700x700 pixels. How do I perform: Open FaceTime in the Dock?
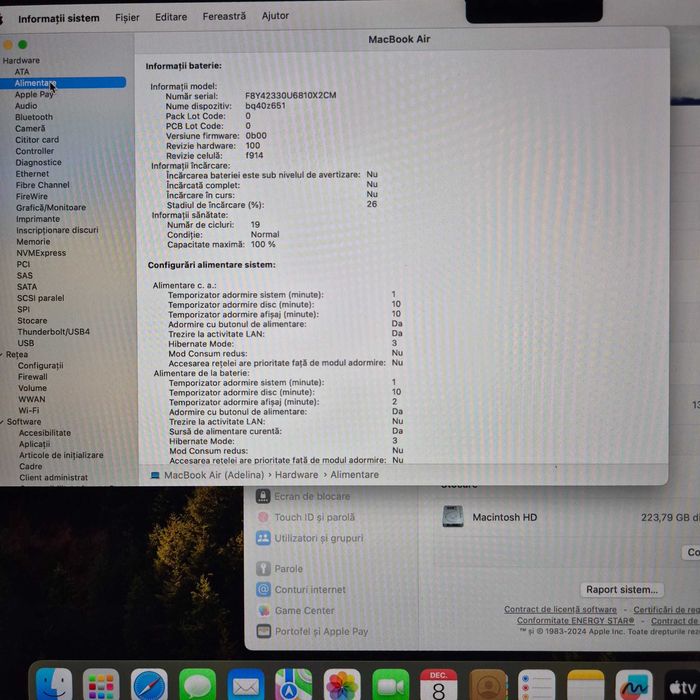[391, 685]
